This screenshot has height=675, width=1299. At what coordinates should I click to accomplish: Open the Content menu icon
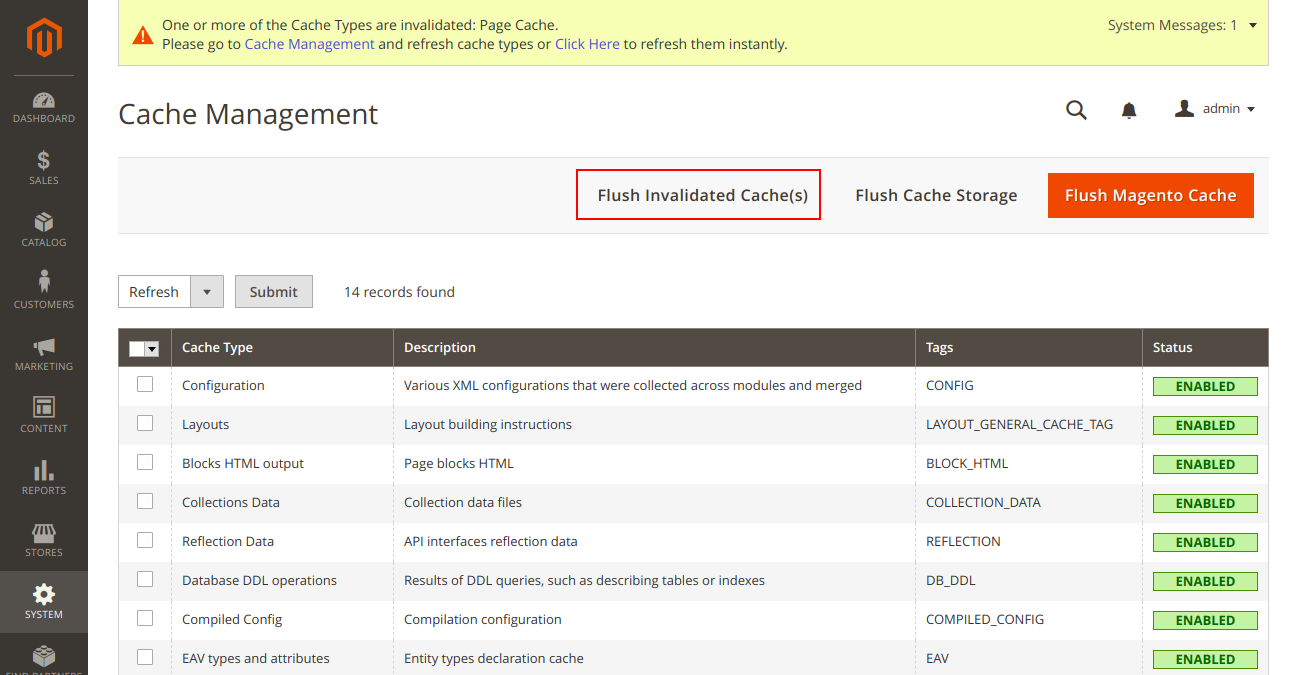44,407
